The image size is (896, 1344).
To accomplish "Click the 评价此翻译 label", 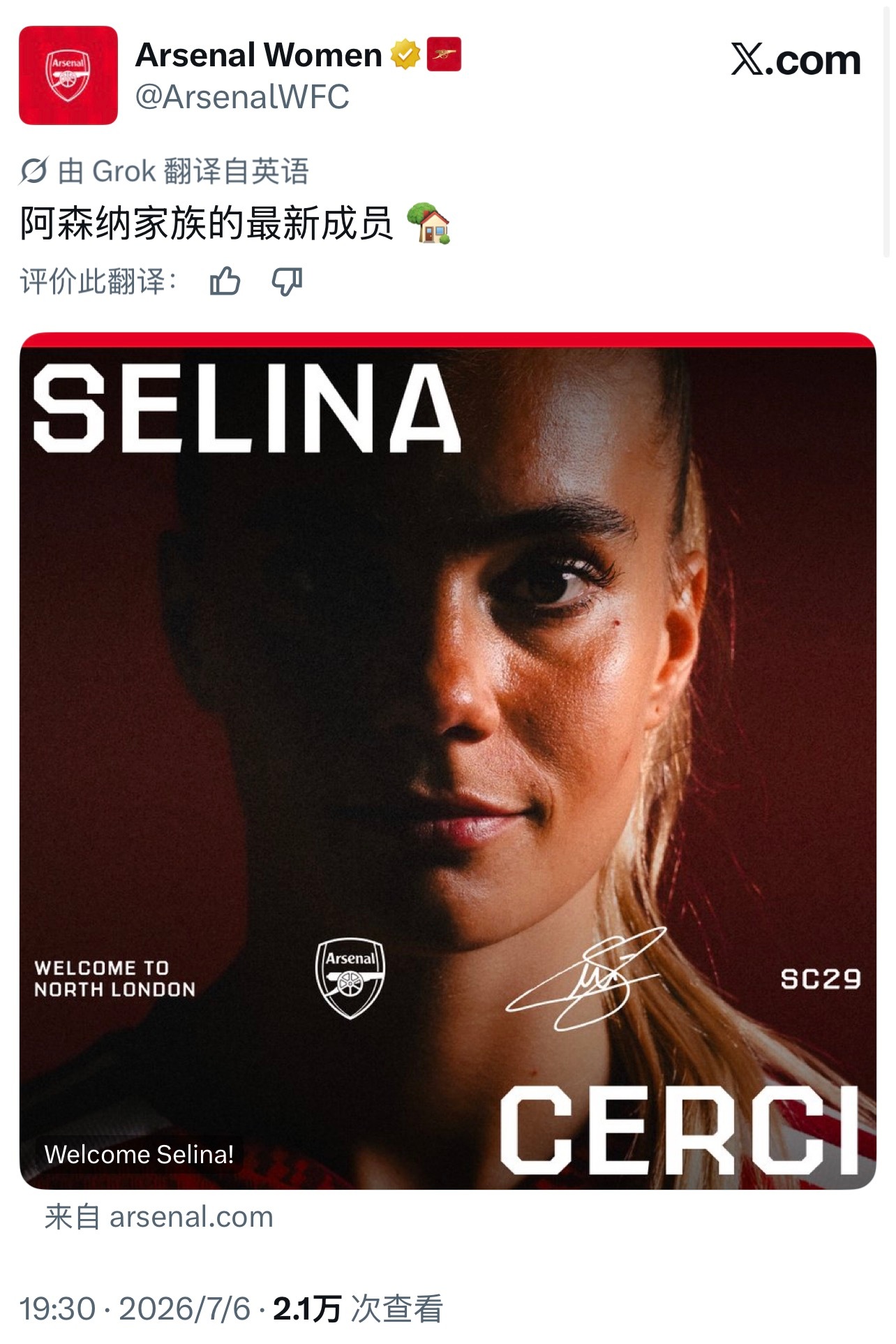I will pos(98,281).
